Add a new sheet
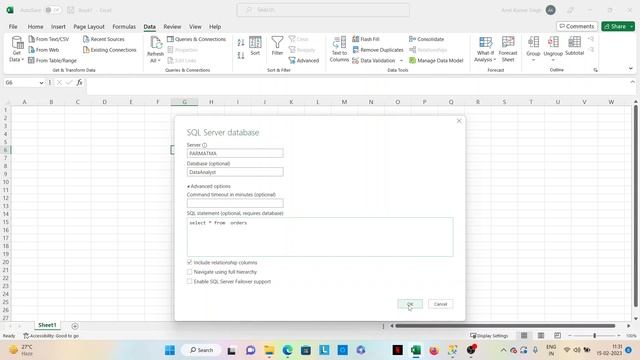640x360 pixels. 75,326
